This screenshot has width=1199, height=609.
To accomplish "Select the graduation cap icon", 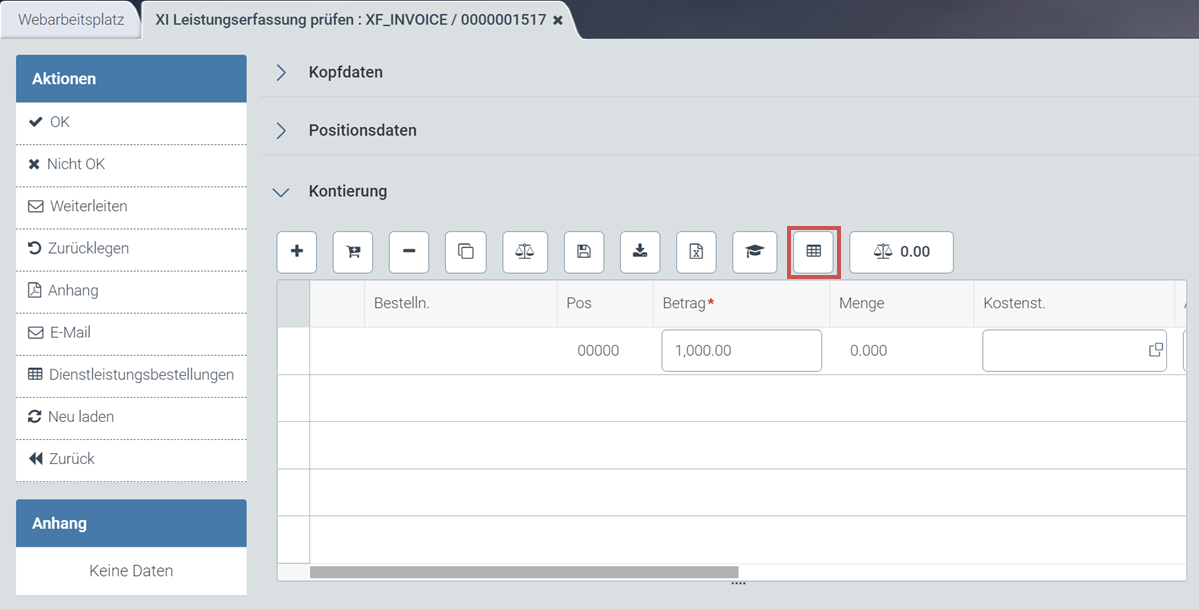I will pyautogui.click(x=754, y=252).
